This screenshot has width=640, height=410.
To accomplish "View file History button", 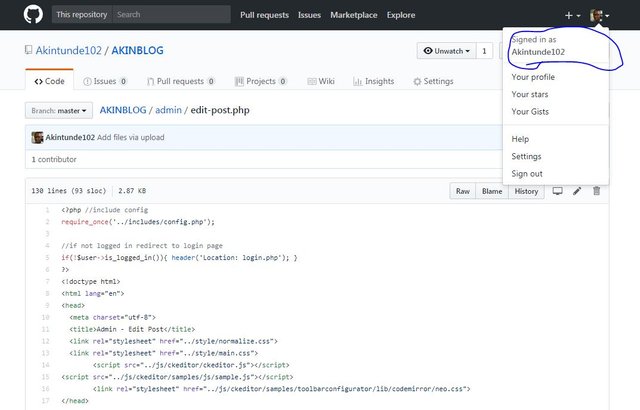I will pos(526,190).
